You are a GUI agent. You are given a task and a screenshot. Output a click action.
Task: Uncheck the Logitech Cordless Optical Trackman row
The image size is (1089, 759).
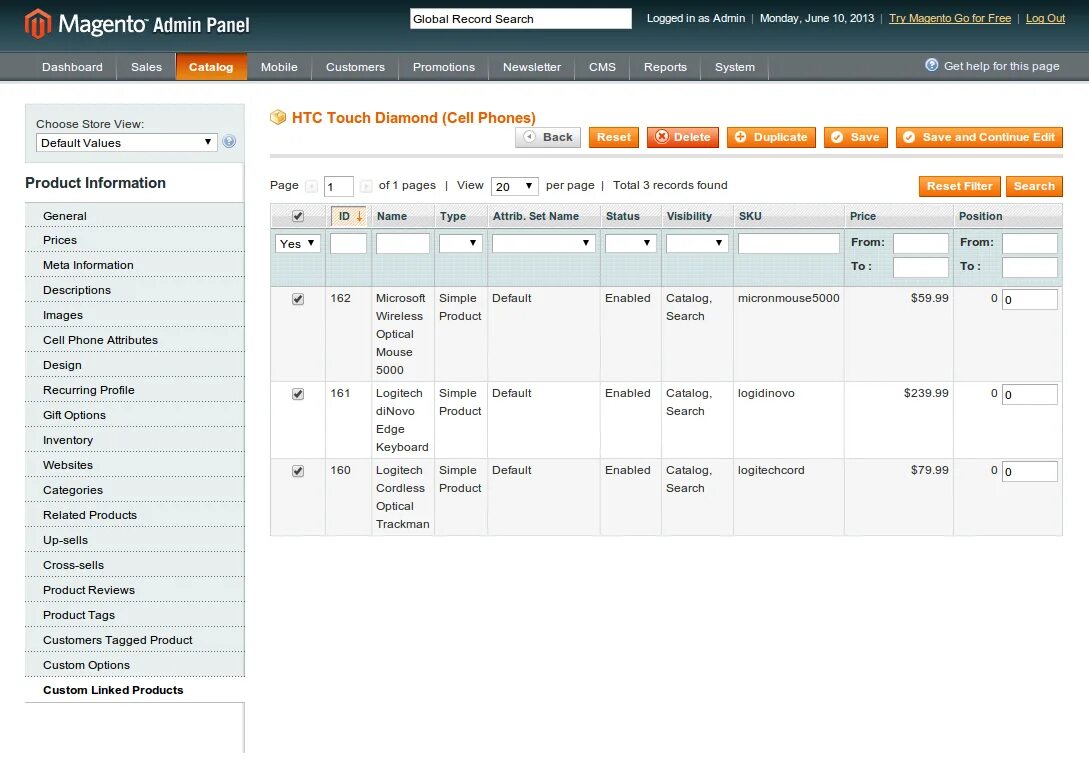coord(297,471)
